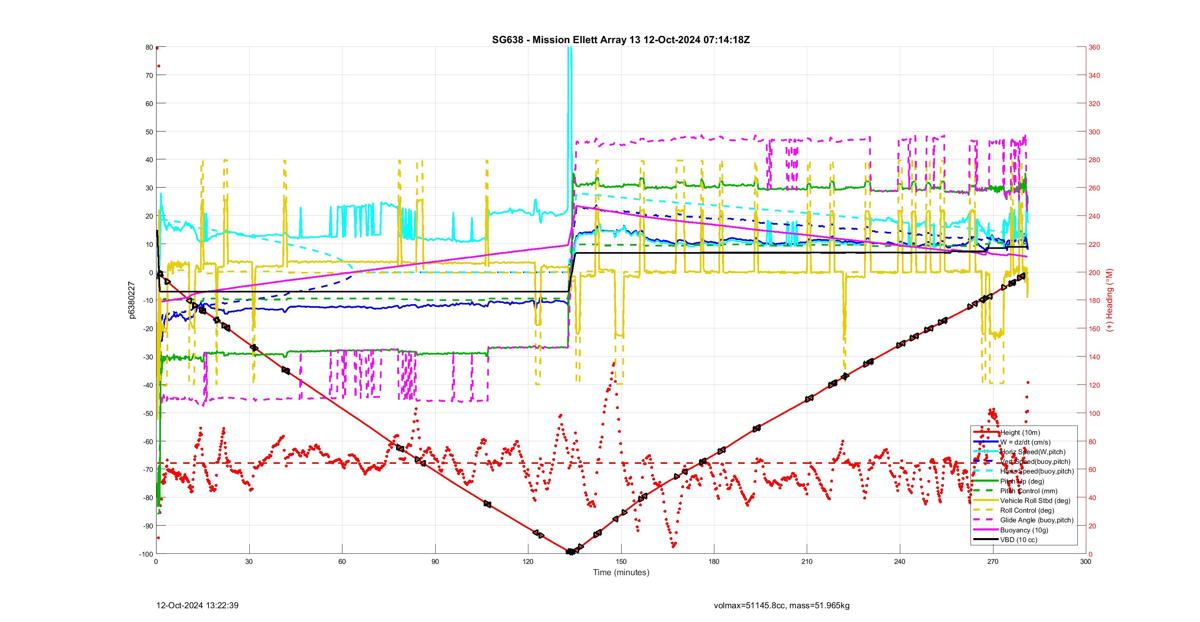Click the yellow solid line sample beside Vehicle Roll
The height and width of the screenshot is (622, 1200).
(x=984, y=500)
